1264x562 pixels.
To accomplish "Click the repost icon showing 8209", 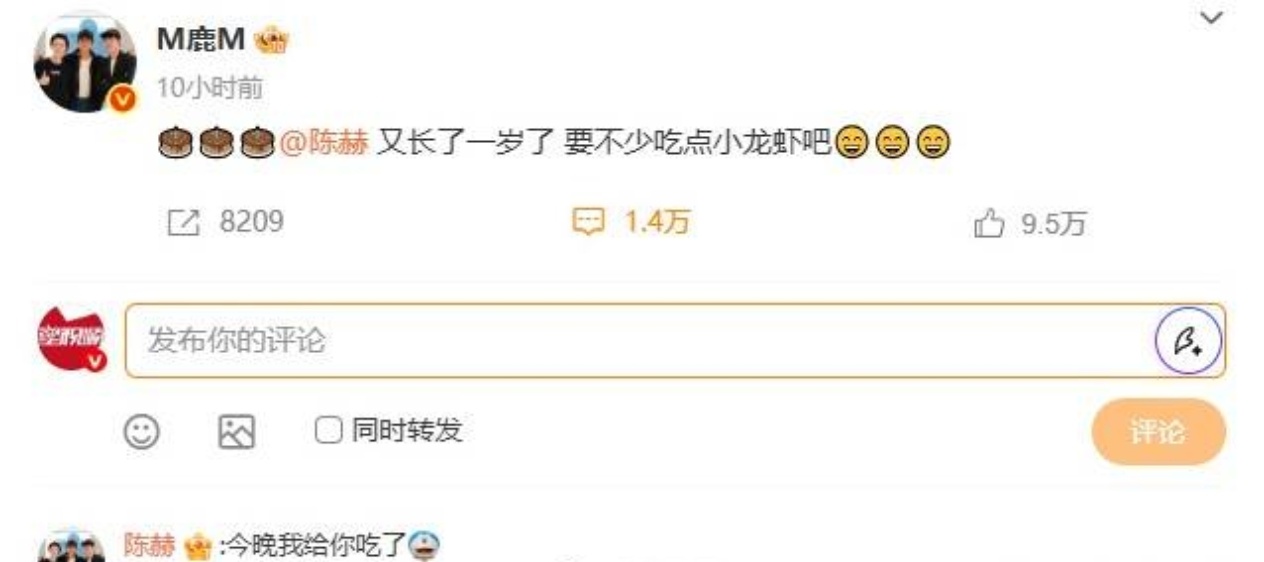I will pos(183,222).
